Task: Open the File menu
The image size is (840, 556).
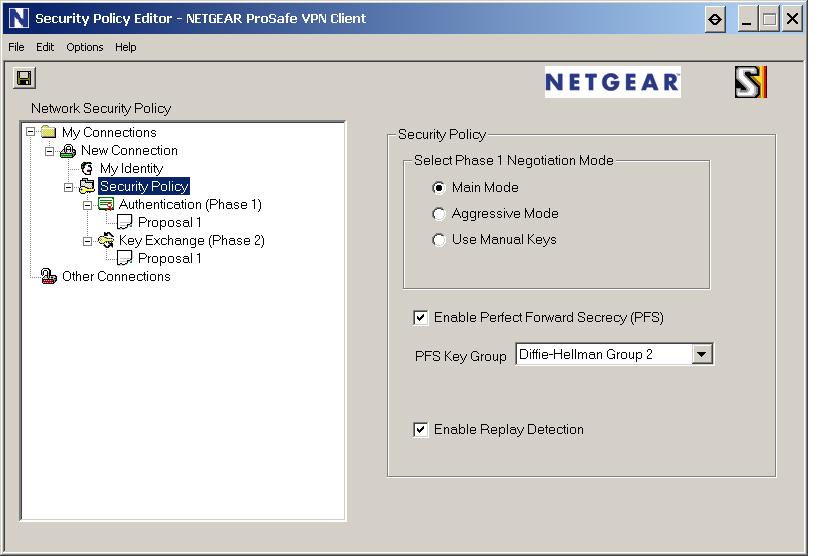Action: [x=16, y=47]
